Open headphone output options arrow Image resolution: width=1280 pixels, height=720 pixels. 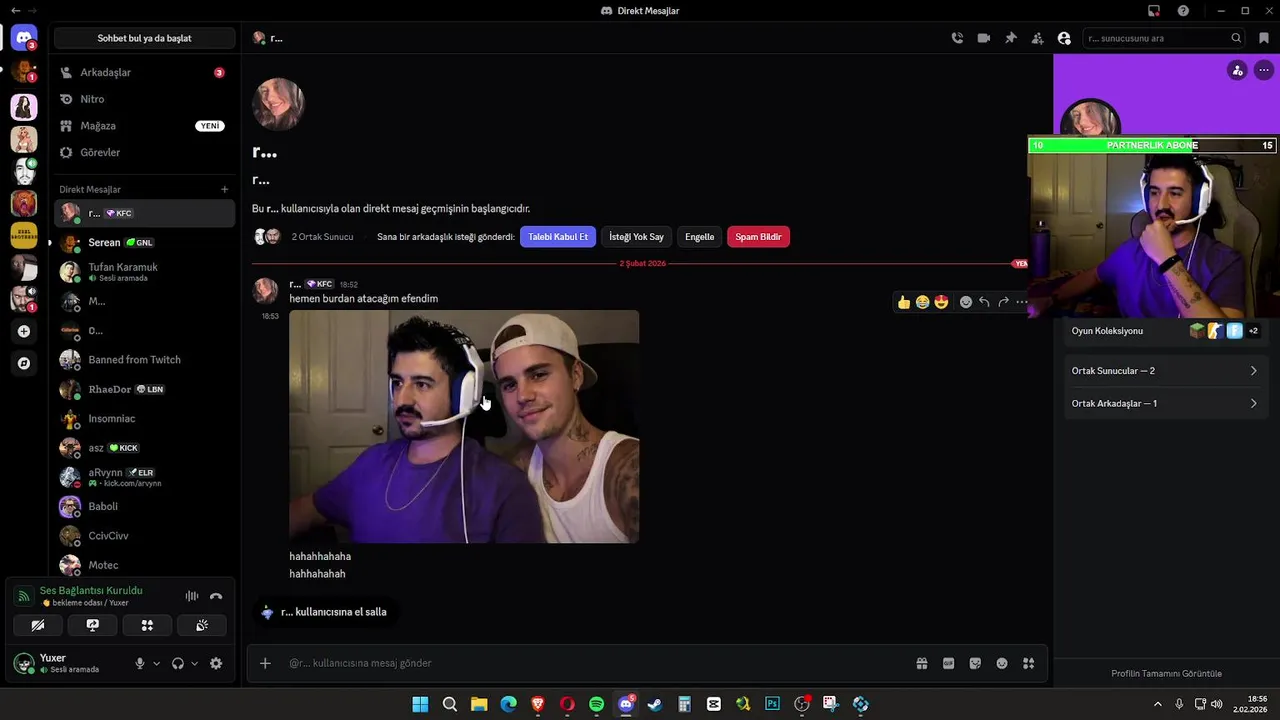click(194, 663)
